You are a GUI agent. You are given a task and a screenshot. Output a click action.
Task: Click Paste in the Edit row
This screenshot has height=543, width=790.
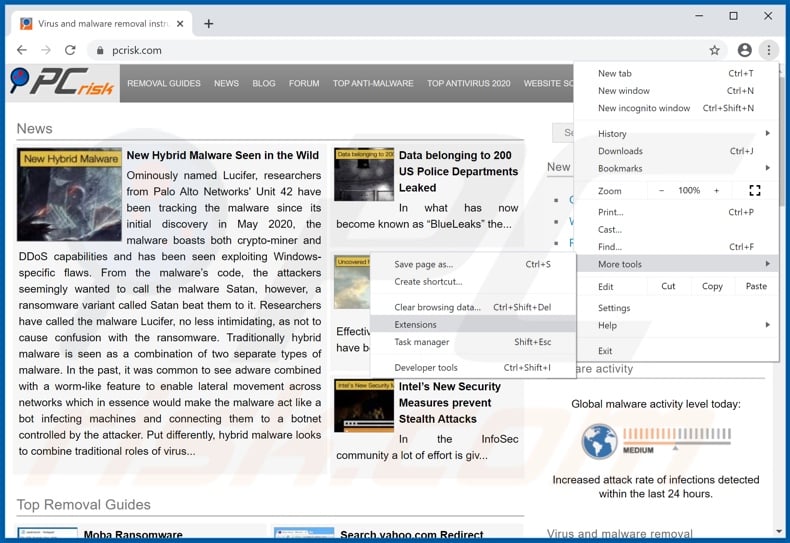coord(756,286)
